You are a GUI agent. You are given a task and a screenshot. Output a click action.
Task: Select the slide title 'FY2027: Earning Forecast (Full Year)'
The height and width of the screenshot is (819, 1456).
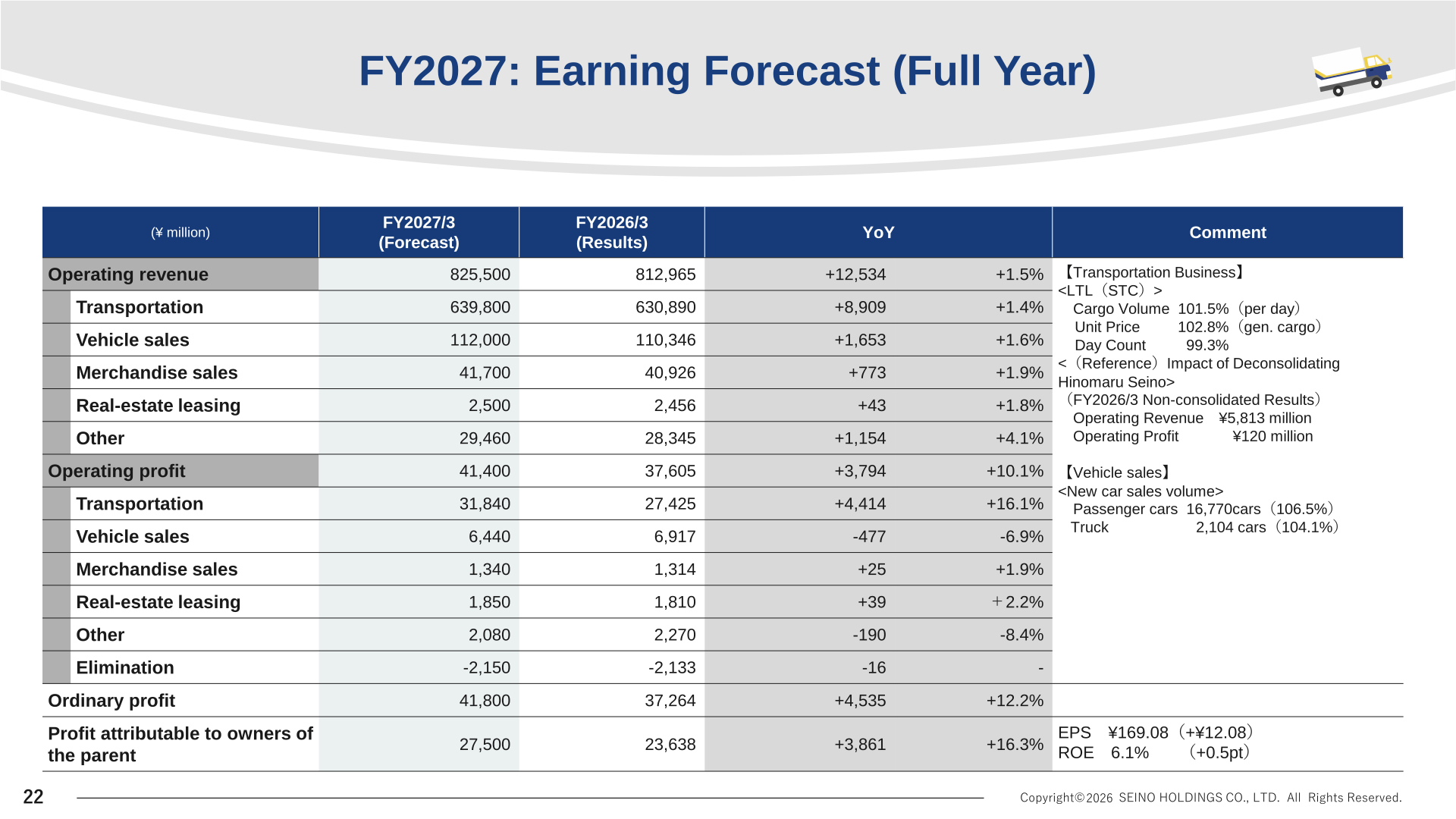[727, 71]
